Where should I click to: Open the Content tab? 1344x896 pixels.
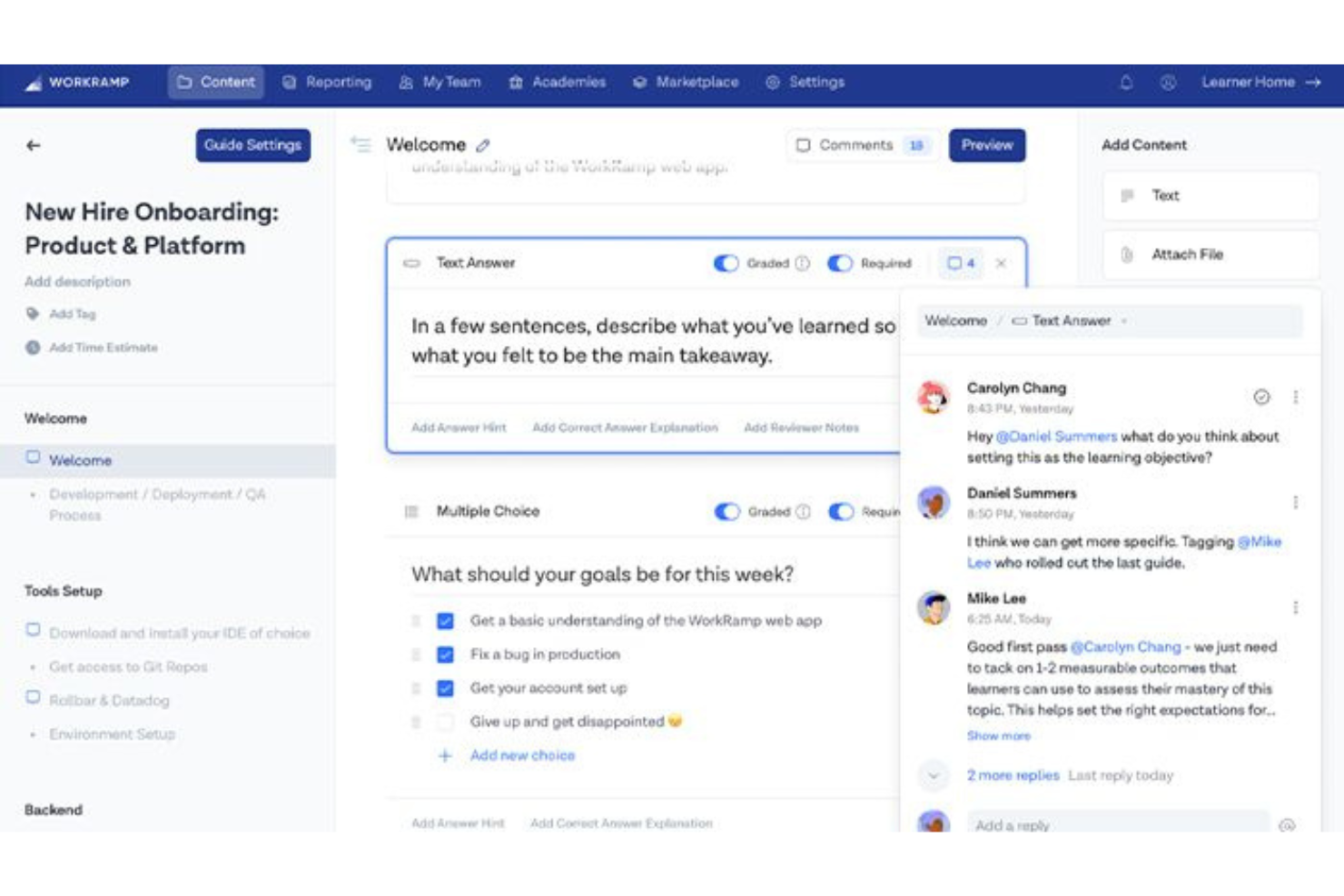click(216, 83)
